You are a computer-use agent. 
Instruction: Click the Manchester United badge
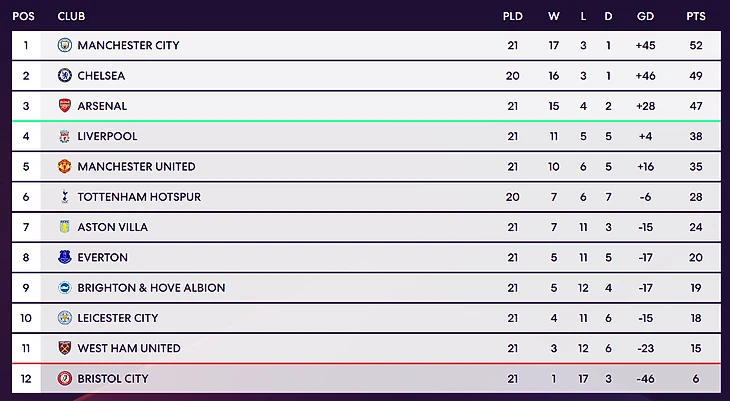pos(65,167)
